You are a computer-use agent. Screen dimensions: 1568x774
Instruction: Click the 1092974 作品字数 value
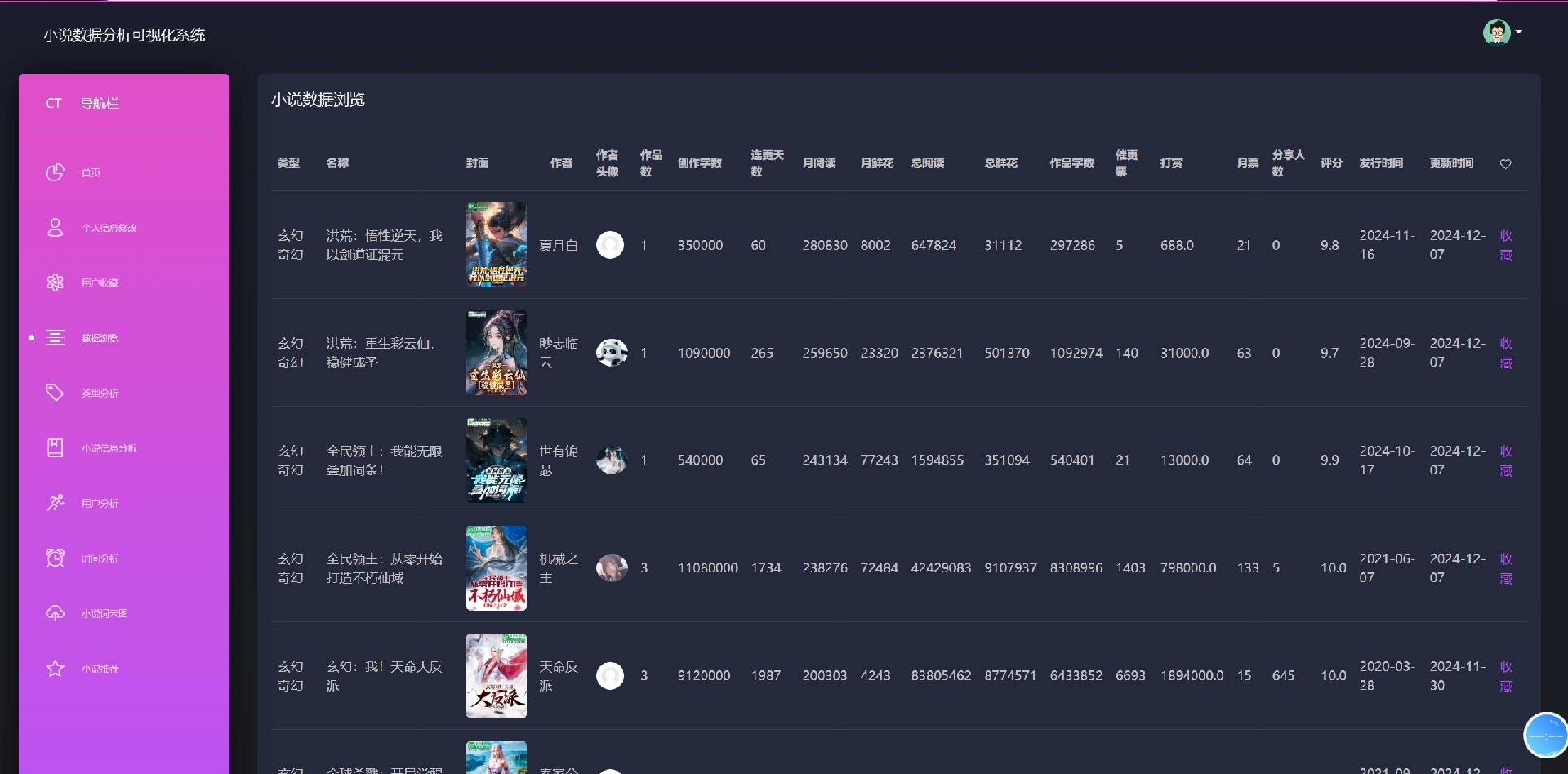(1076, 353)
